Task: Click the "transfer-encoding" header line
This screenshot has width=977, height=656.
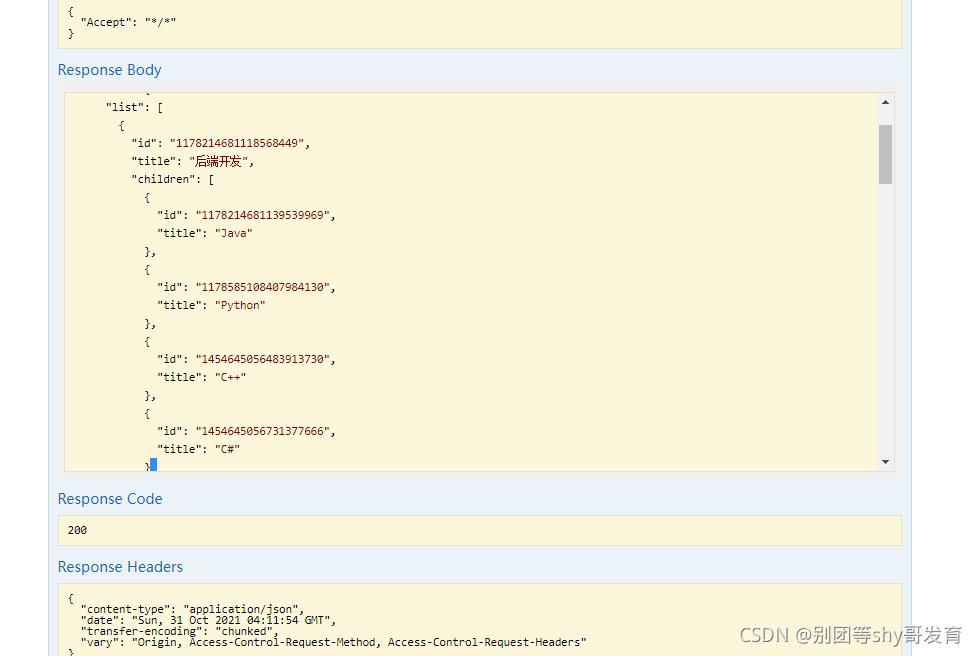Action: click(x=179, y=631)
